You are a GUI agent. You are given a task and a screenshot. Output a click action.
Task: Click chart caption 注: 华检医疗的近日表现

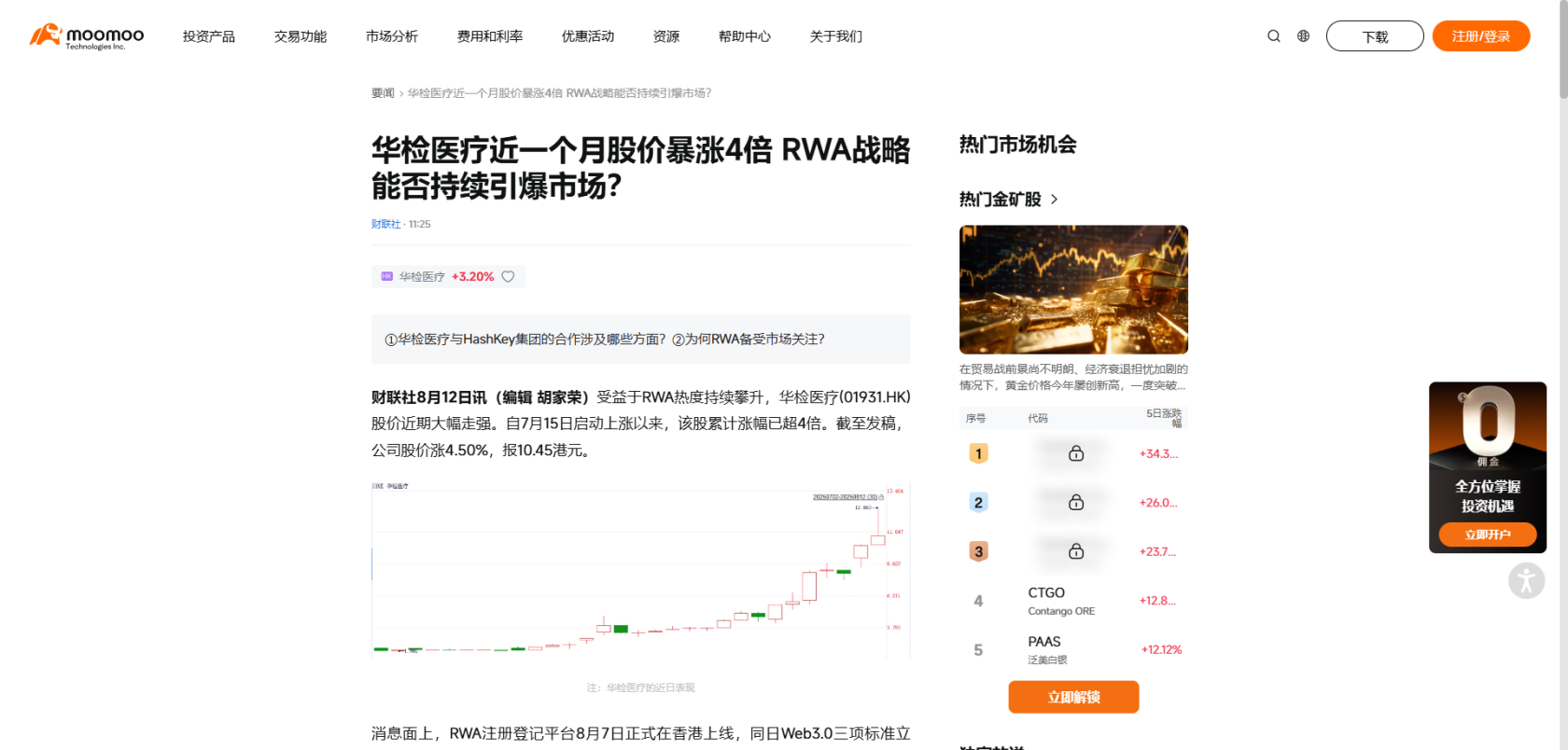coord(641,687)
